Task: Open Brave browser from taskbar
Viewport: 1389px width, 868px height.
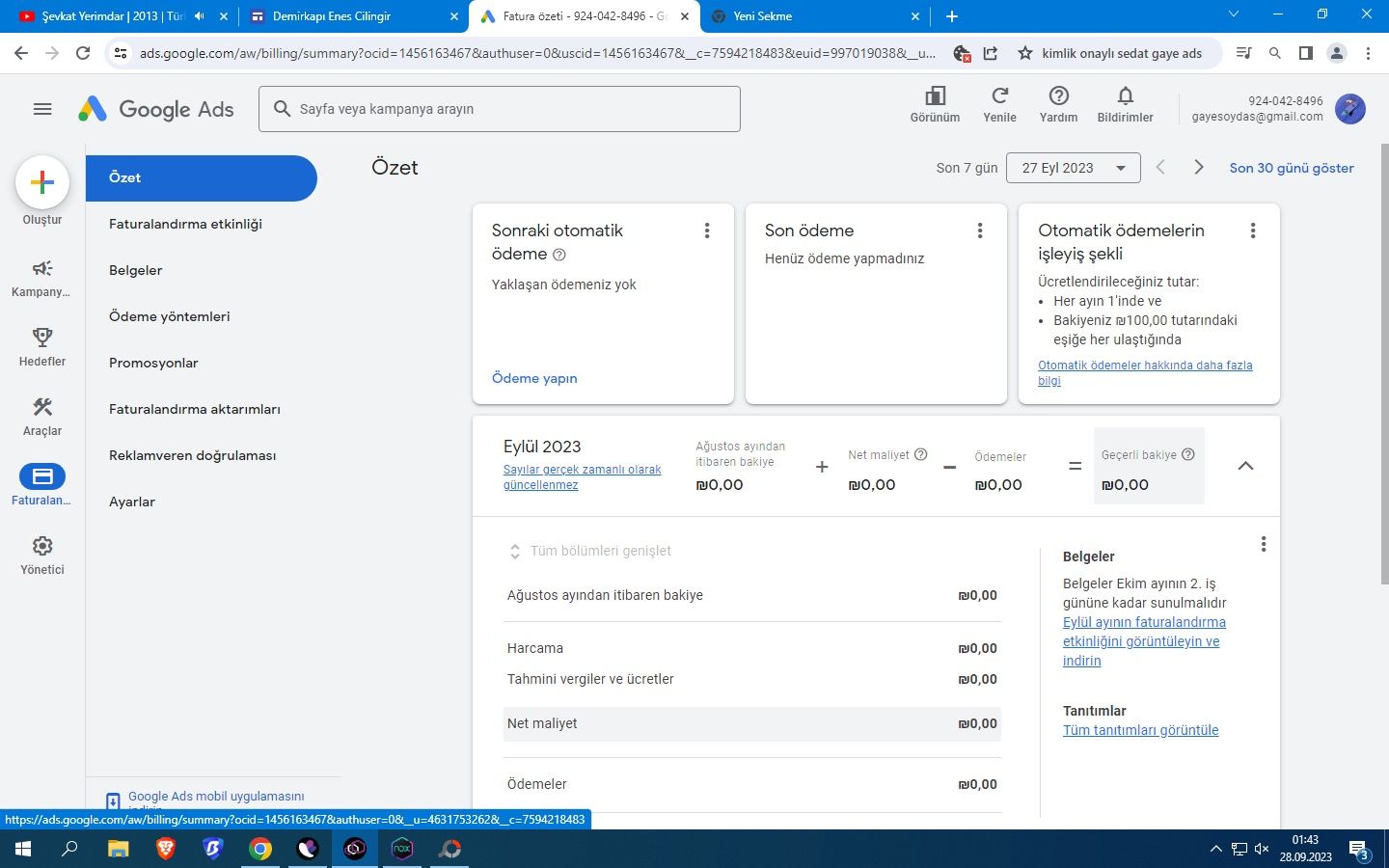Action: pos(165,849)
